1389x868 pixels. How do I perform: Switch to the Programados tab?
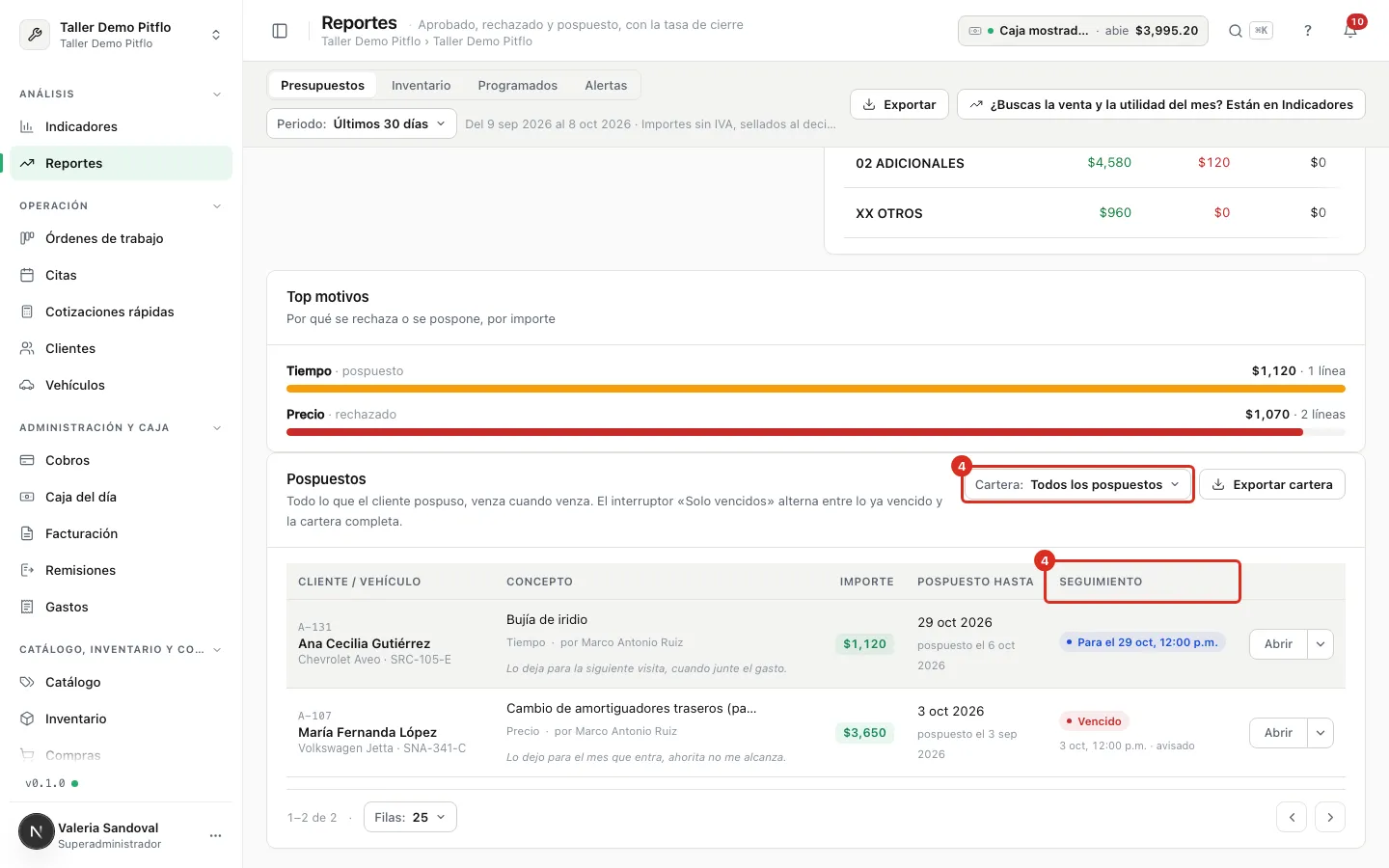point(518,85)
